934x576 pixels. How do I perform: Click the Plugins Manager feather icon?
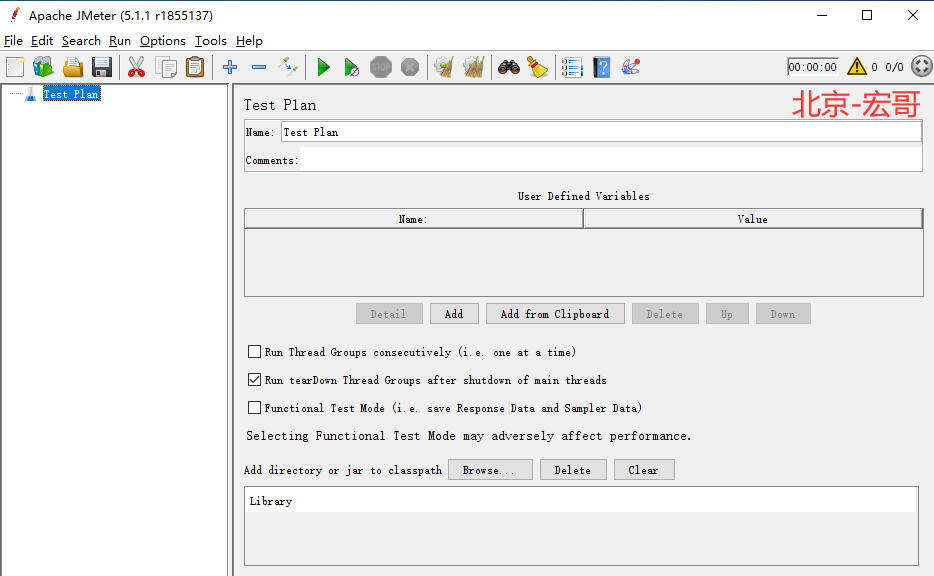click(x=630, y=67)
